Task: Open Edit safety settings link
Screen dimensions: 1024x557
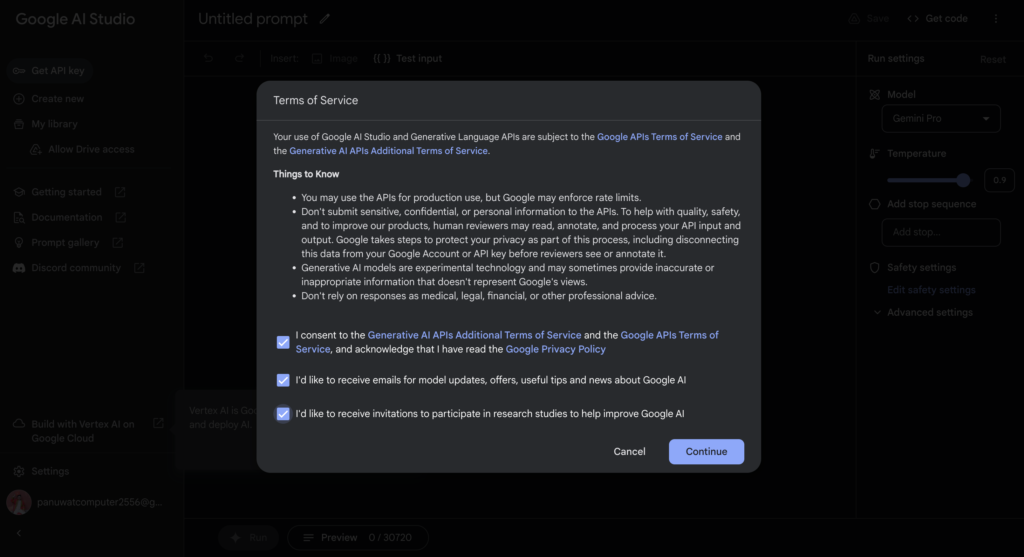Action: (x=931, y=290)
